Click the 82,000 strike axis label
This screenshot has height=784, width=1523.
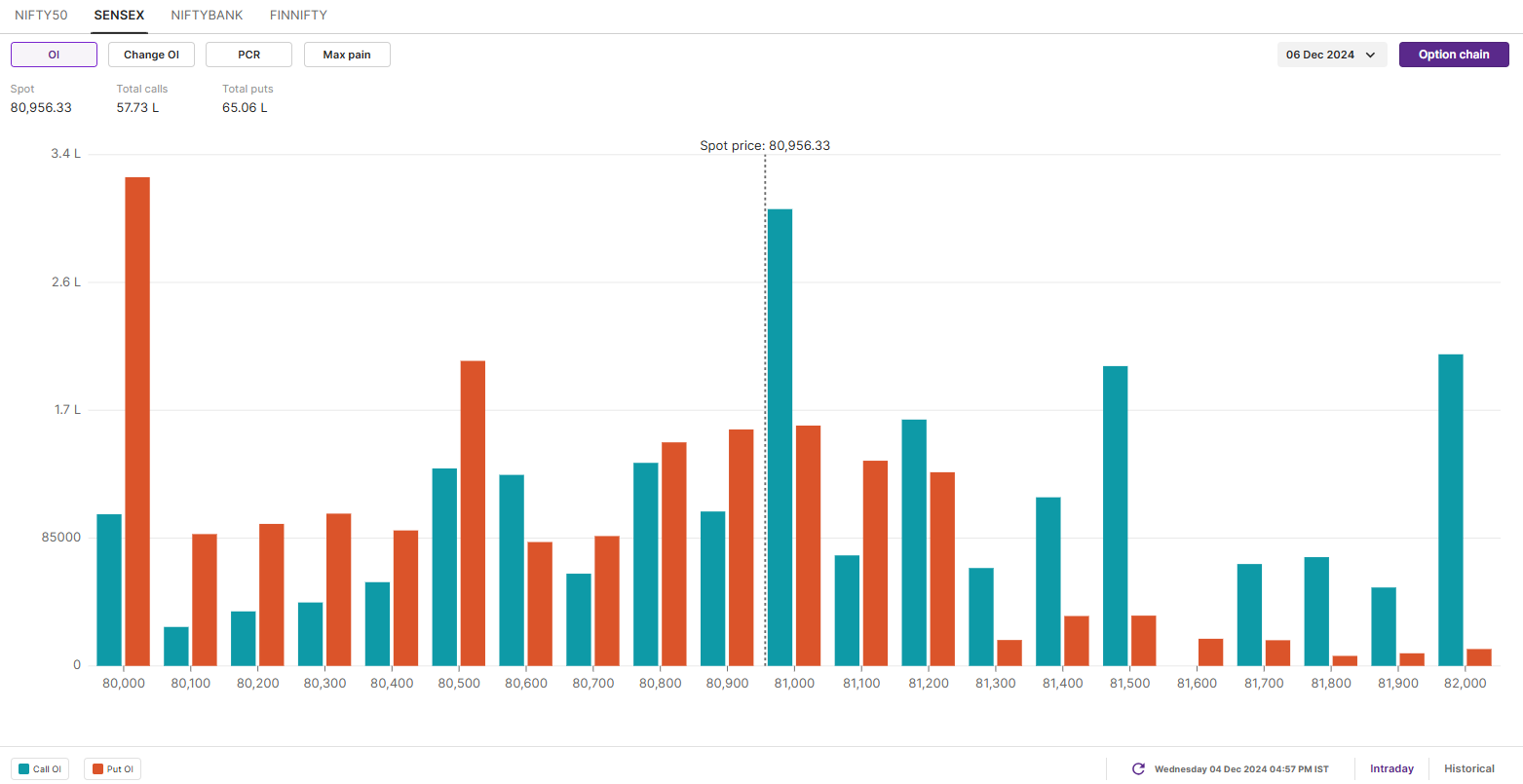pyautogui.click(x=1465, y=684)
